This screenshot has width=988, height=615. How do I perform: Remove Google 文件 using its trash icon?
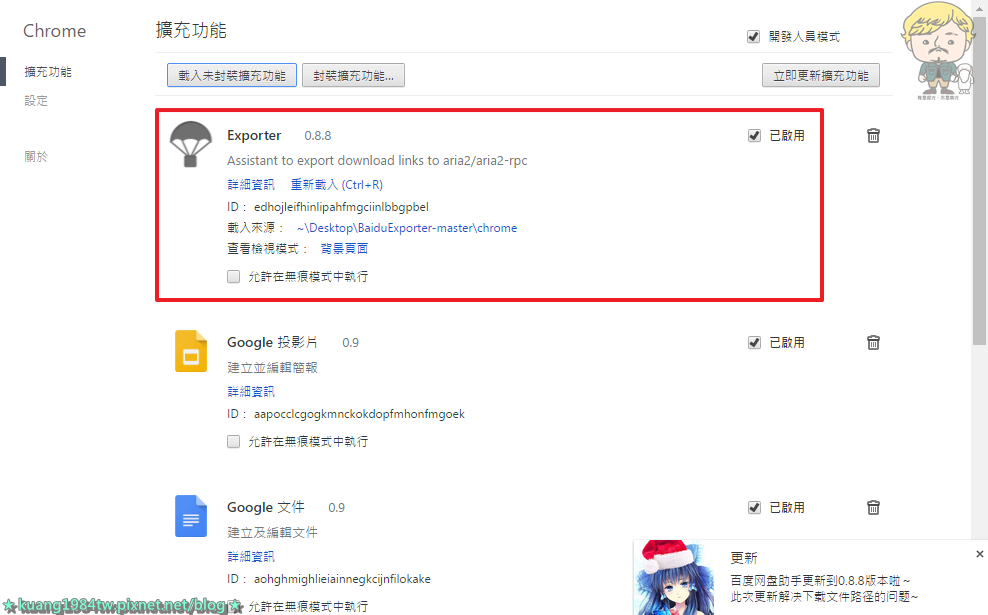(x=873, y=507)
